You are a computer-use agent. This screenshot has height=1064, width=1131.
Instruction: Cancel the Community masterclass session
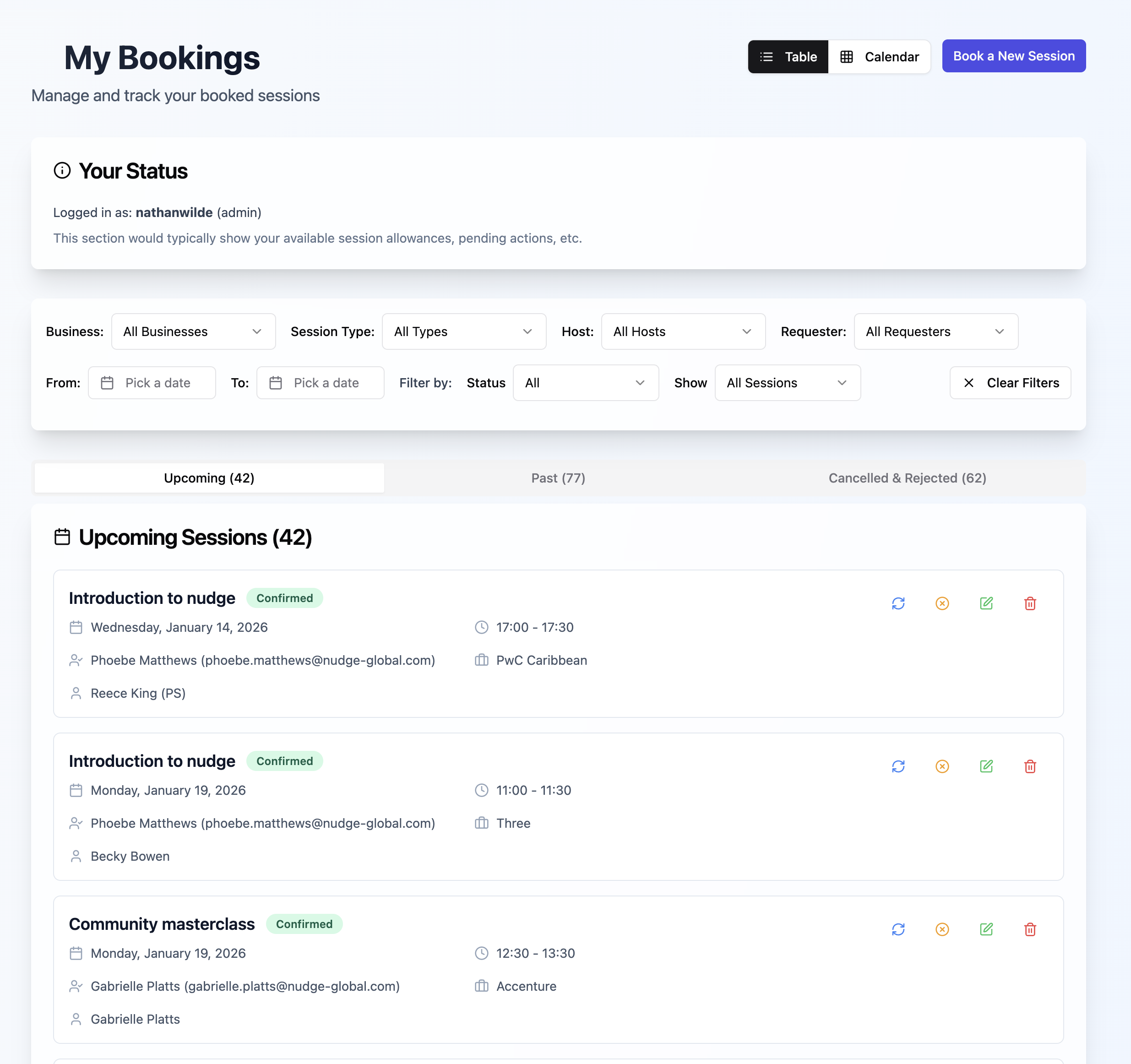[942, 929]
